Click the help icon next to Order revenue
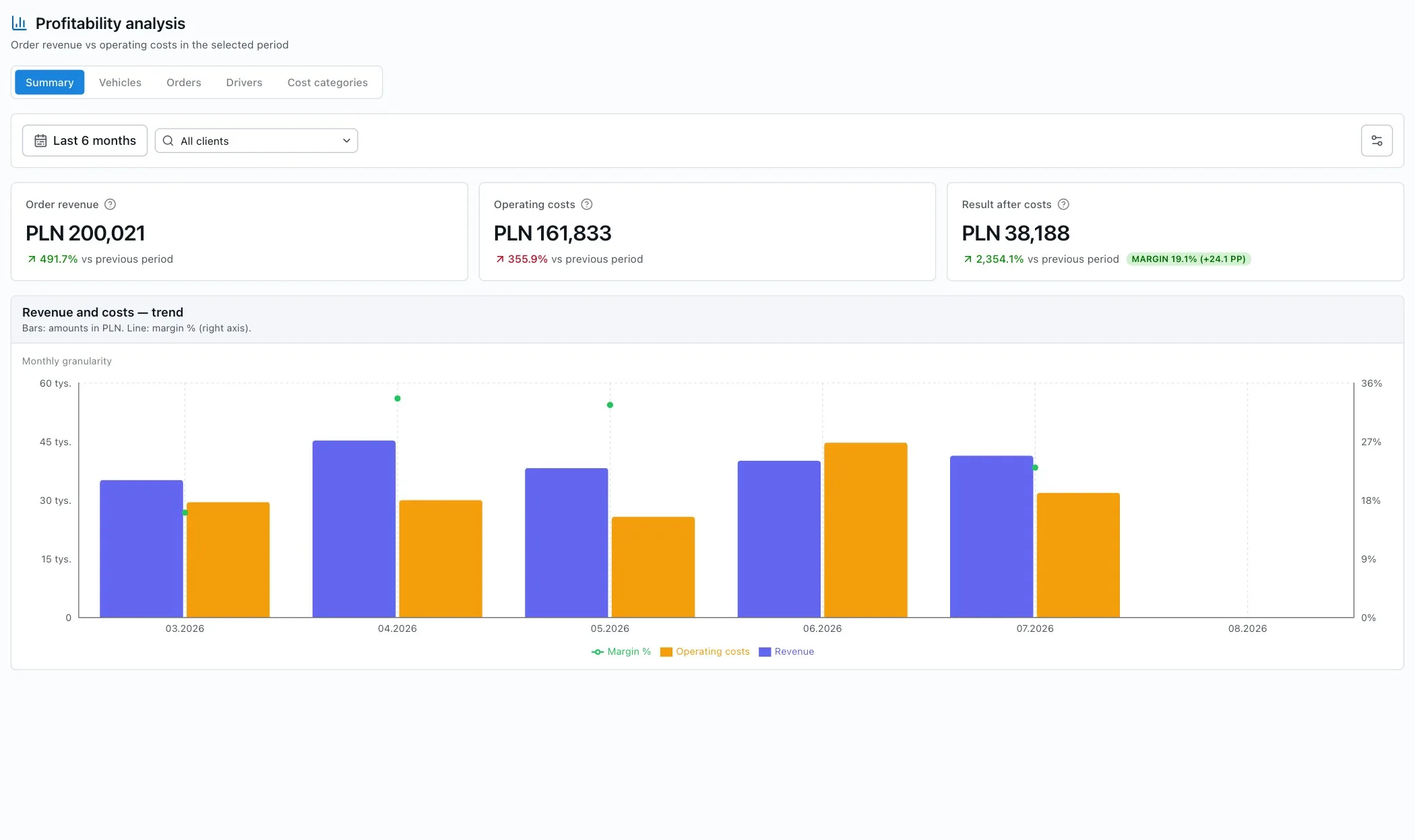1415x840 pixels. [111, 204]
